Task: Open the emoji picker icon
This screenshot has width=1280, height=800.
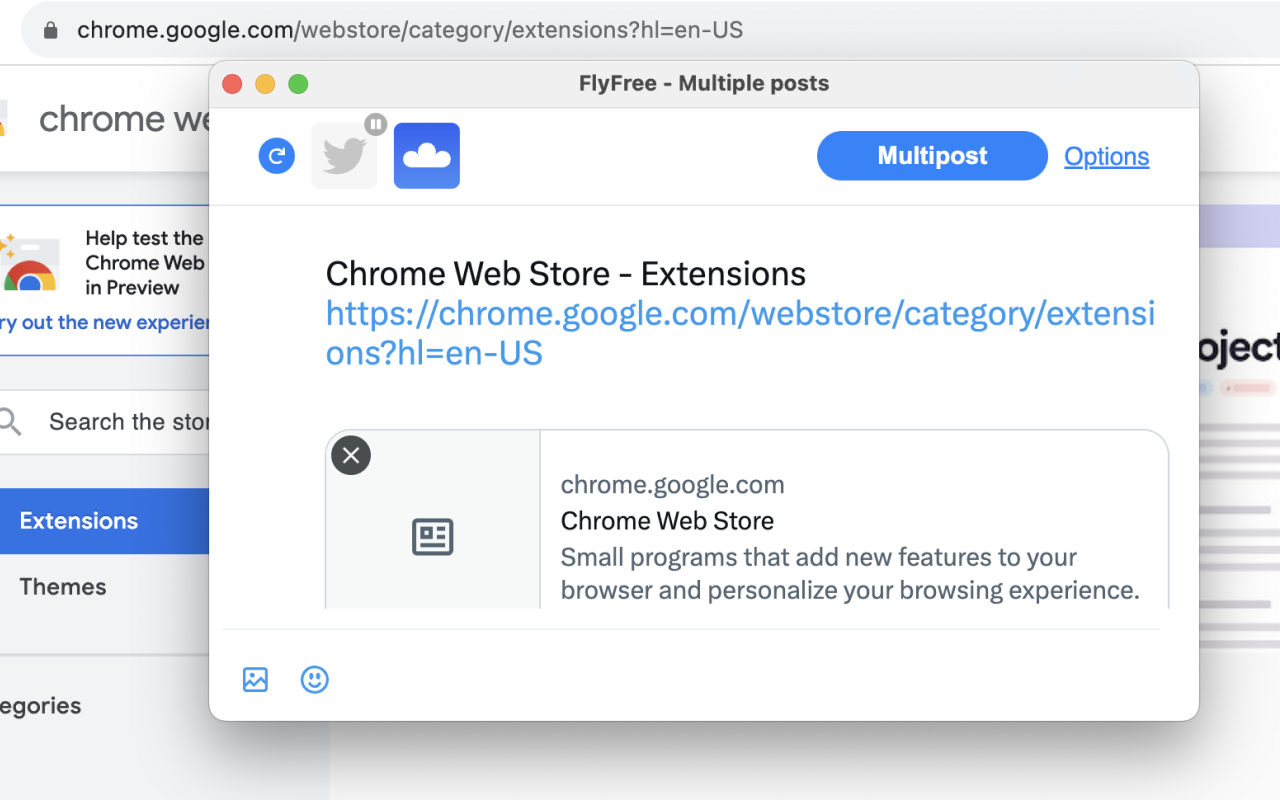Action: tap(315, 680)
